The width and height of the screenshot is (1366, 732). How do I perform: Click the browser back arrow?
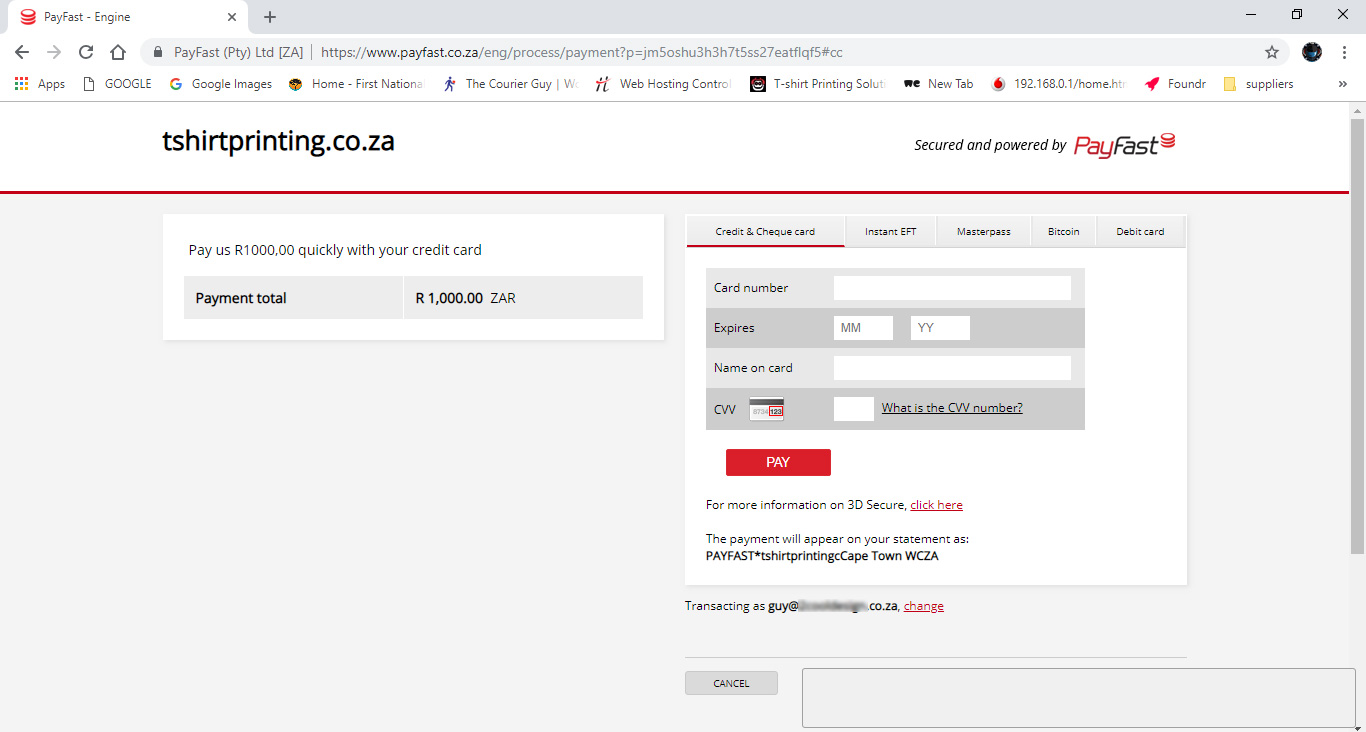(x=22, y=52)
